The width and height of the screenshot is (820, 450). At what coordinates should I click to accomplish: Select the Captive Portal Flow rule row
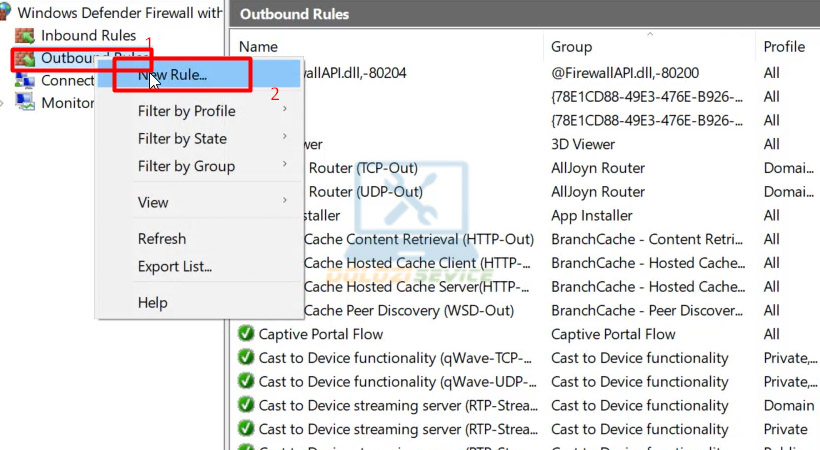click(320, 334)
